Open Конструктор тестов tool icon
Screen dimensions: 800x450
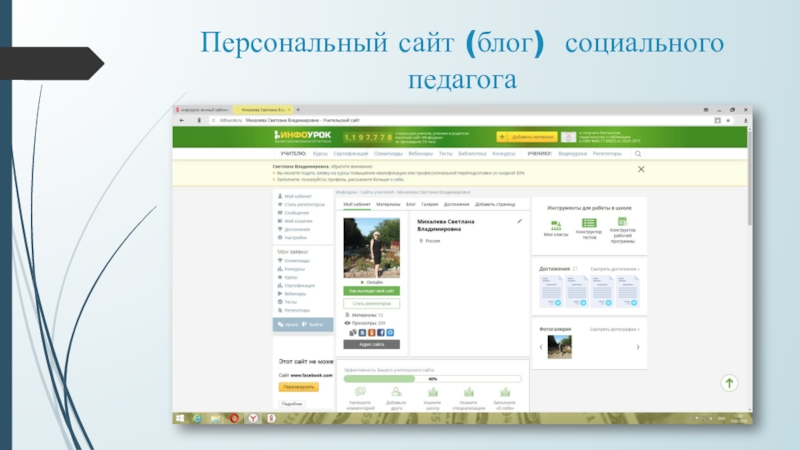tap(589, 224)
